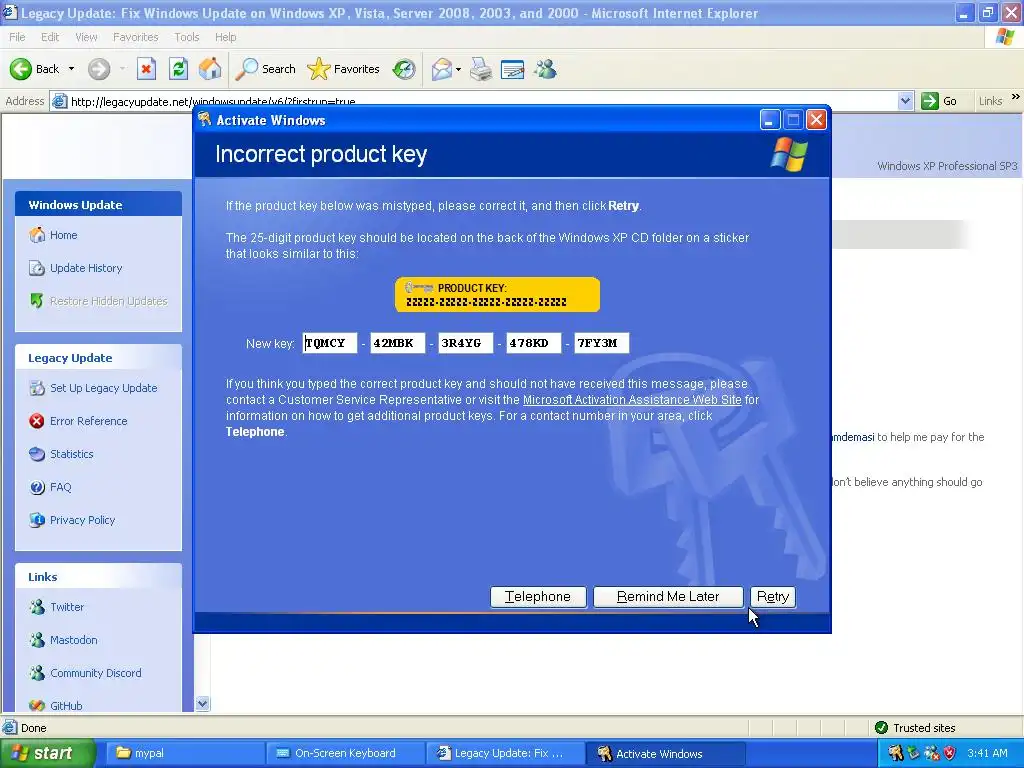Click the second product key field 42MBK
This screenshot has width=1024, height=768.
(x=398, y=343)
